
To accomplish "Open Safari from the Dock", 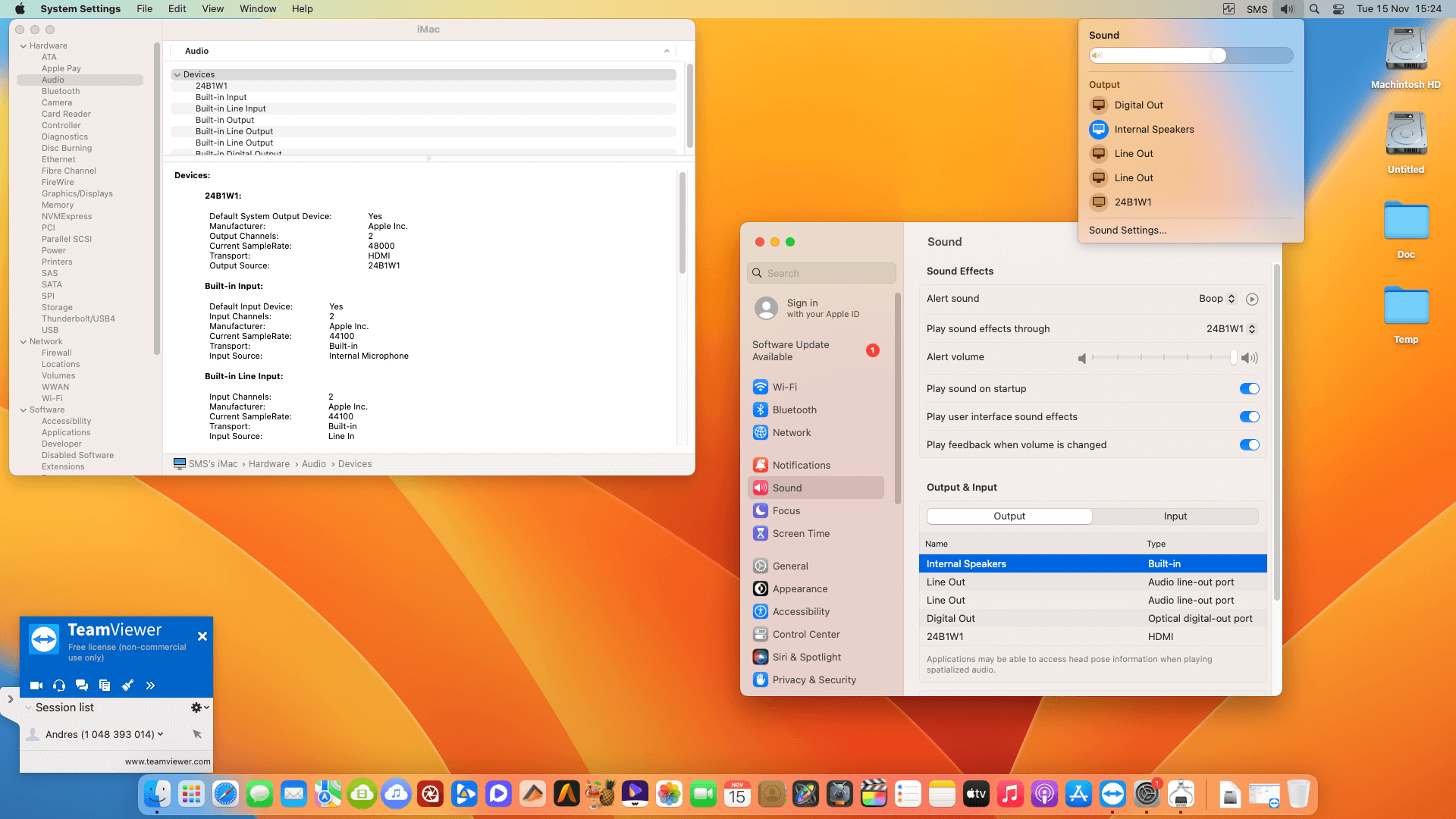I will [225, 794].
